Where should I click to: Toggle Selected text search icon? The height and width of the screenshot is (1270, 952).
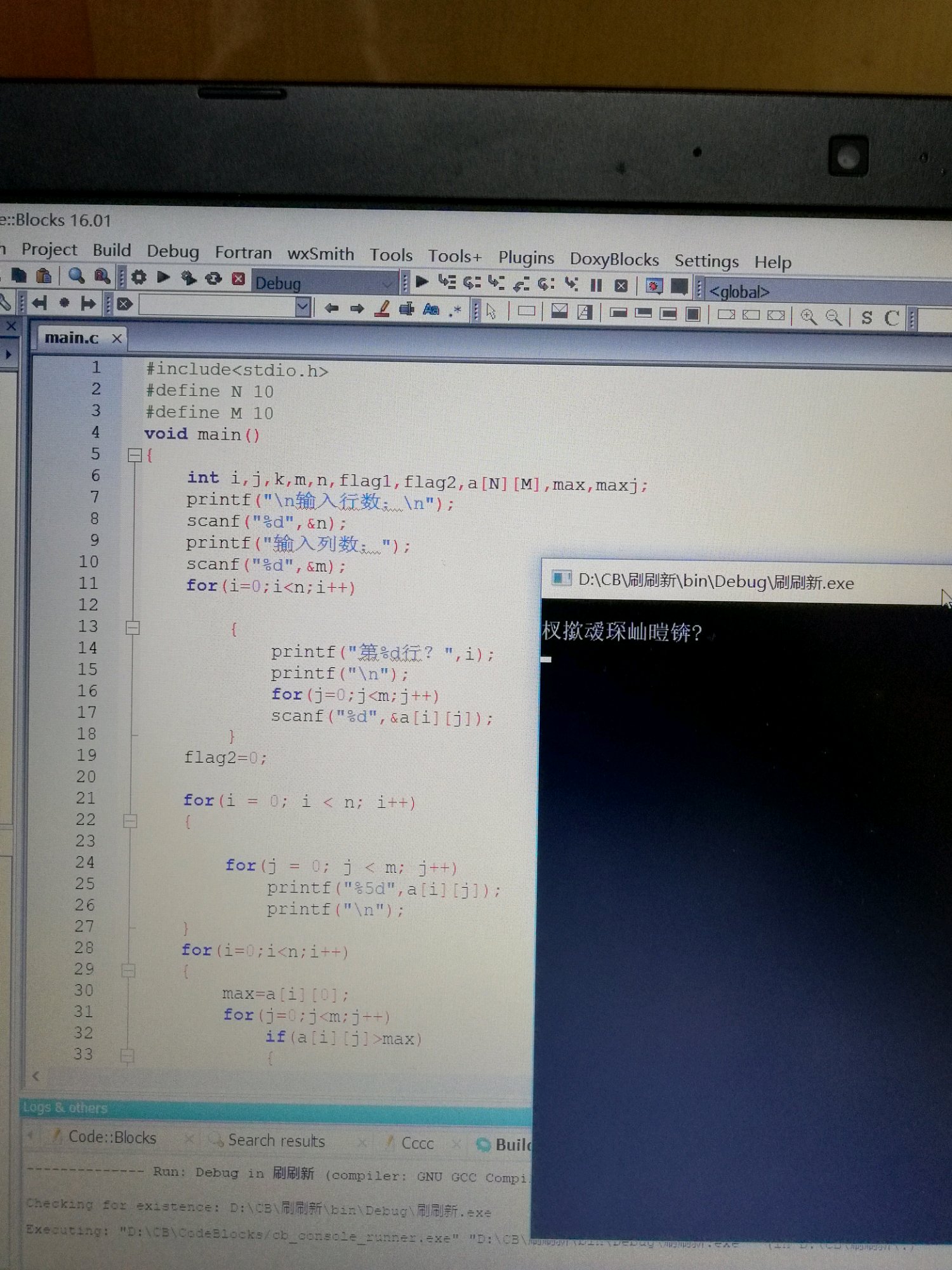406,310
